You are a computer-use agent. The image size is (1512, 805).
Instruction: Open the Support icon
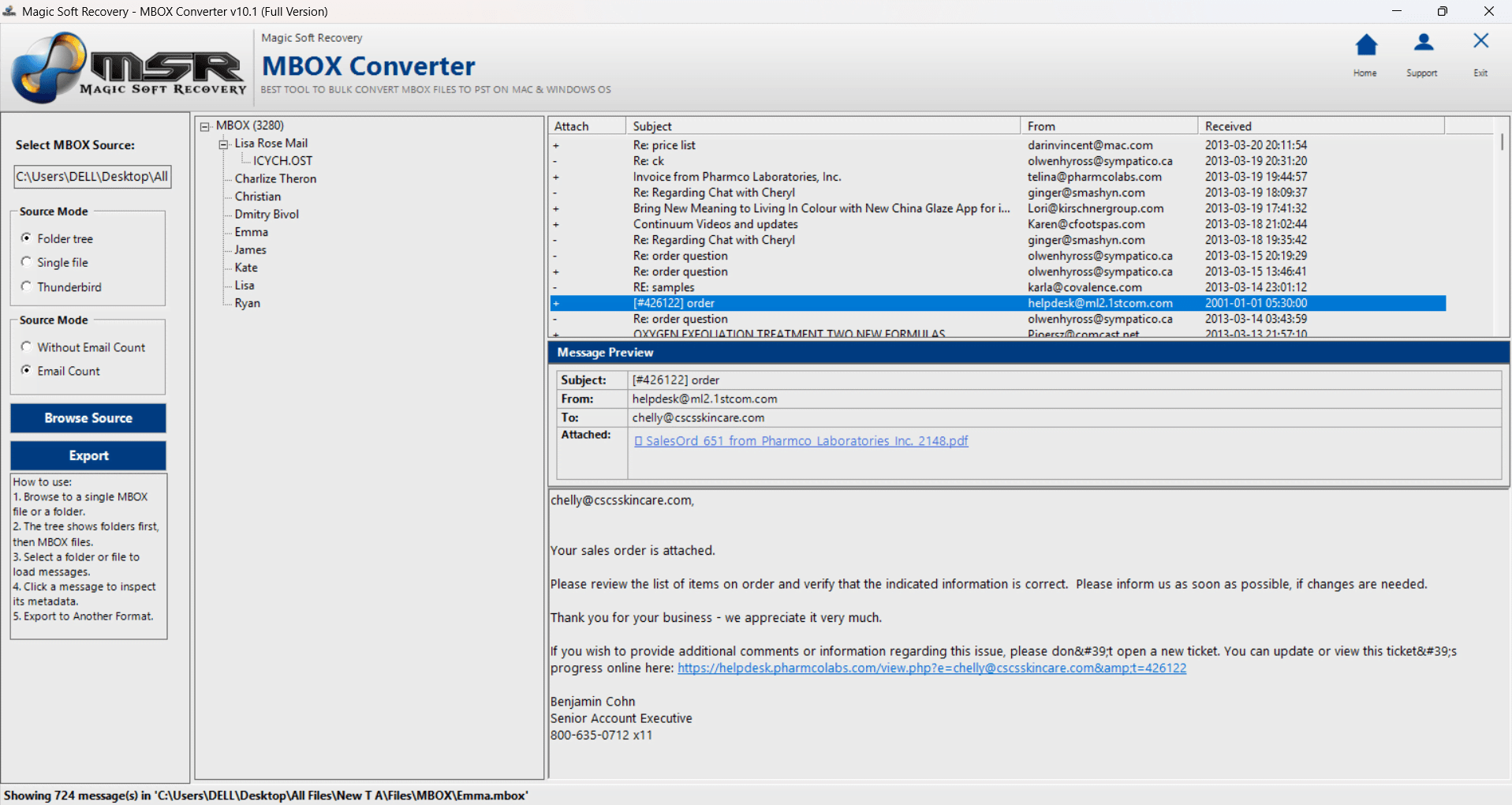(1422, 54)
